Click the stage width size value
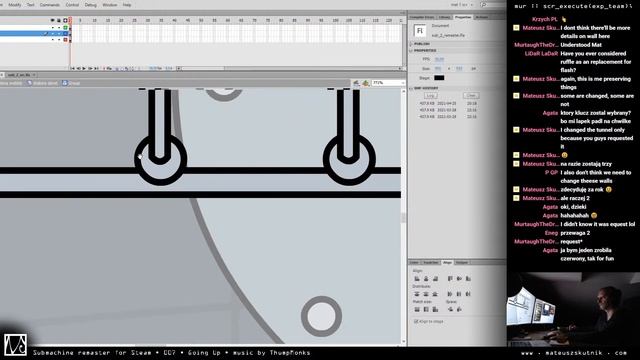Screen dimensions: 640x360 [x=438, y=69]
